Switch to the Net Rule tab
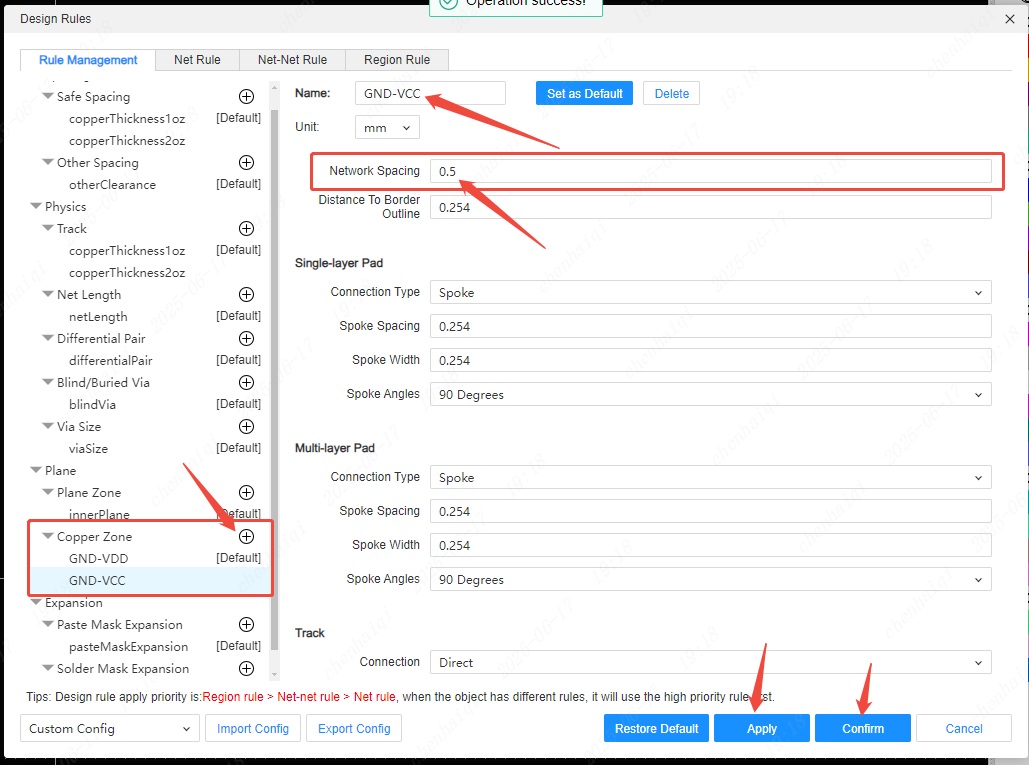 click(x=197, y=60)
